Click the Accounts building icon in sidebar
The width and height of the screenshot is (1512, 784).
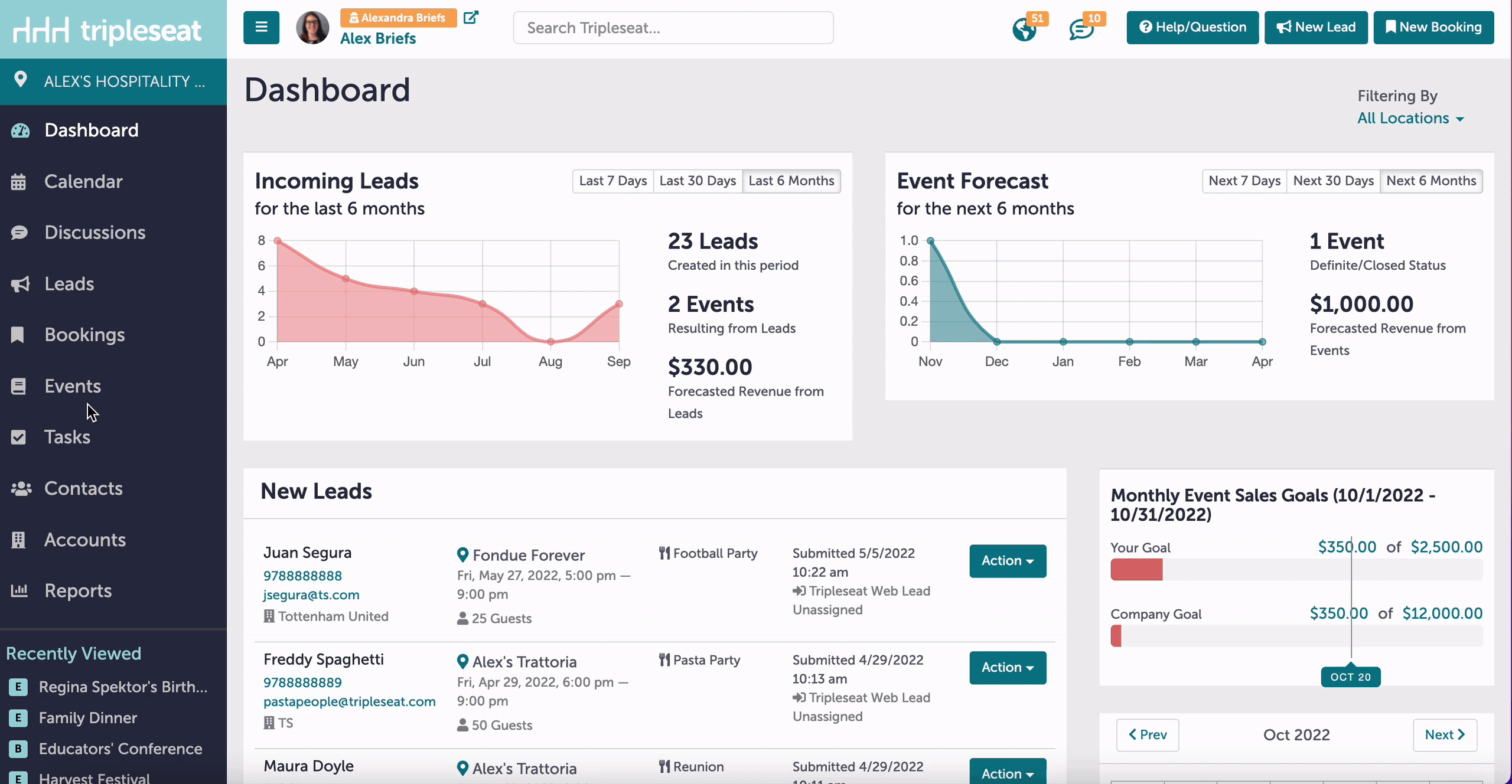(18, 540)
